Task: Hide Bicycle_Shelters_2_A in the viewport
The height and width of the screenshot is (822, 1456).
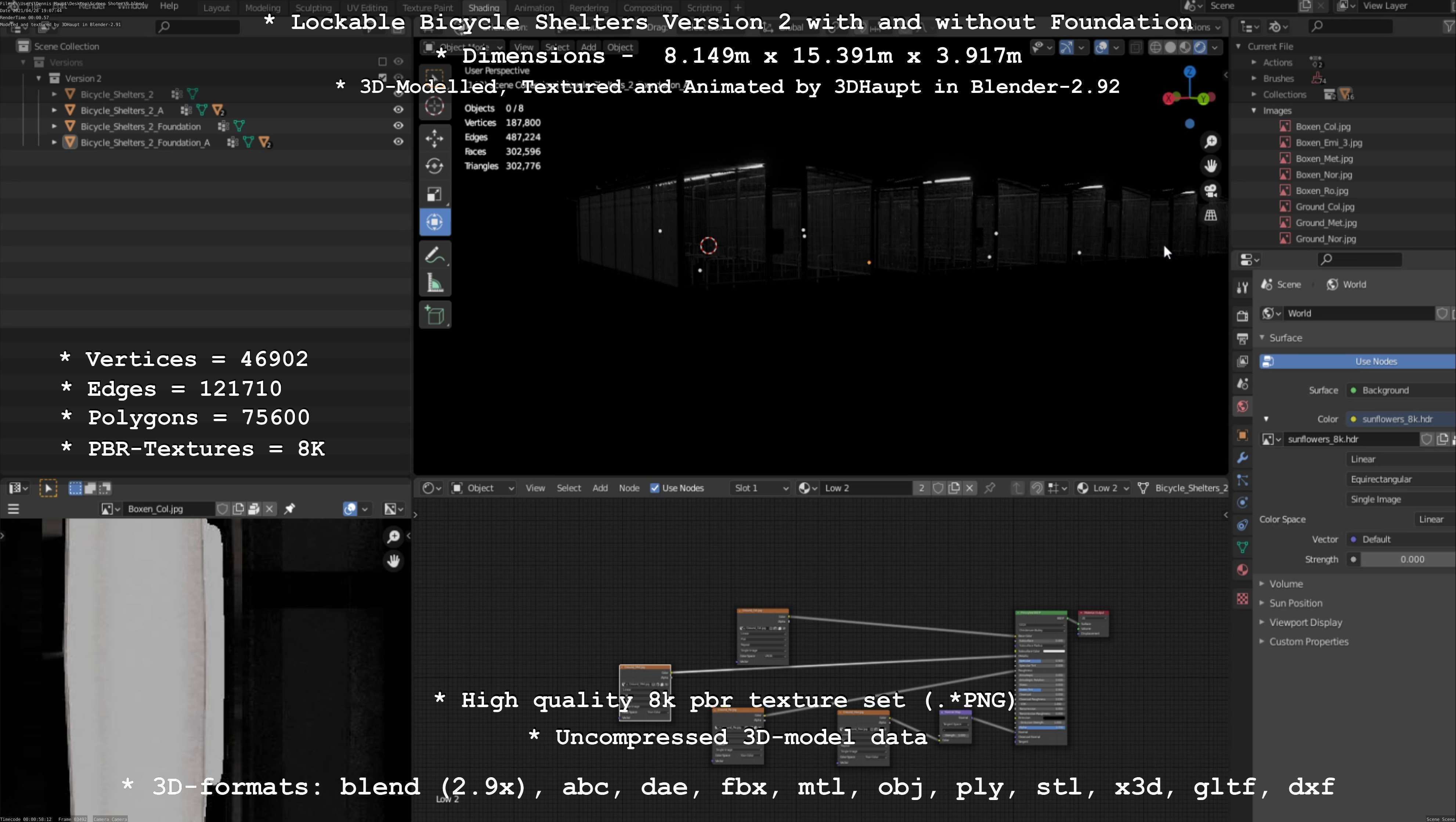Action: [398, 110]
